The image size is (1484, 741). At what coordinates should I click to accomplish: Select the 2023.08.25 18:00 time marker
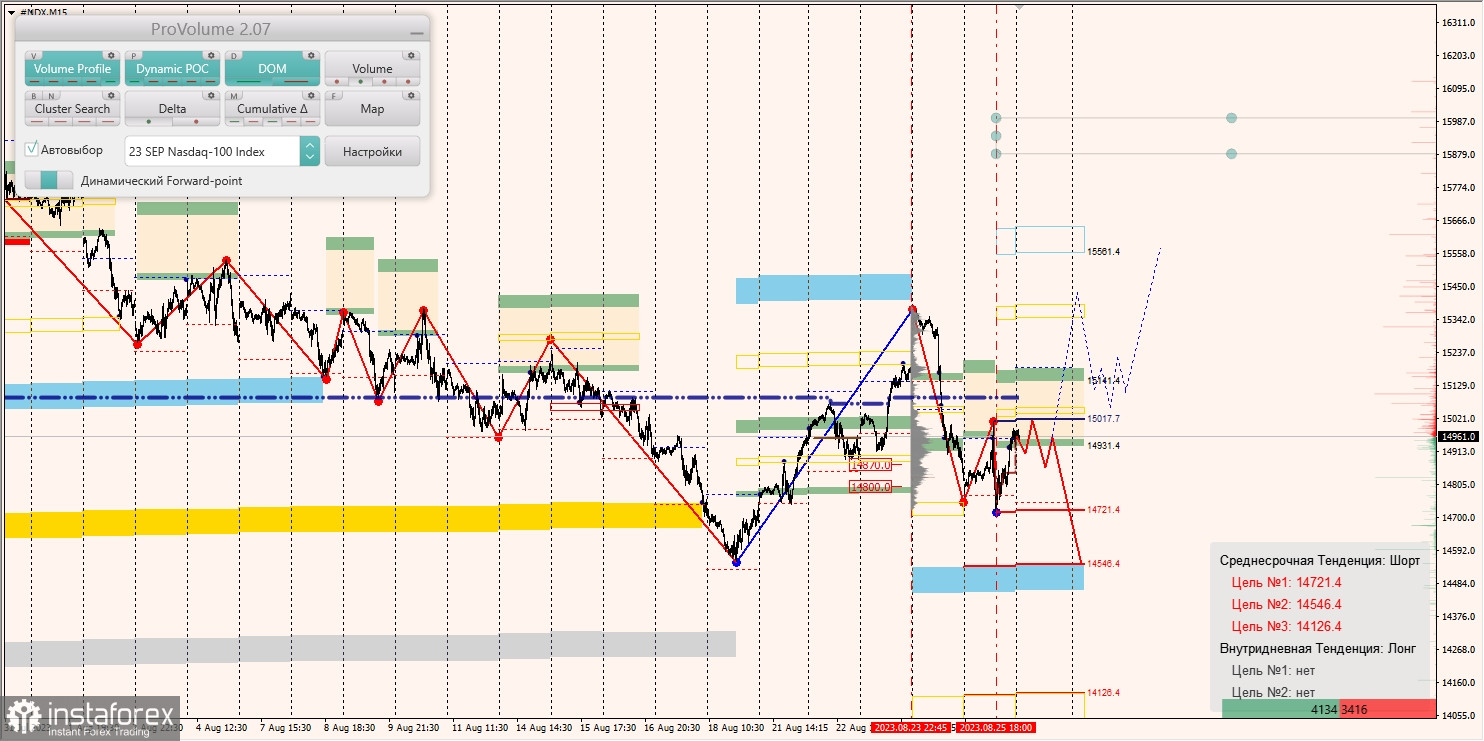point(996,728)
